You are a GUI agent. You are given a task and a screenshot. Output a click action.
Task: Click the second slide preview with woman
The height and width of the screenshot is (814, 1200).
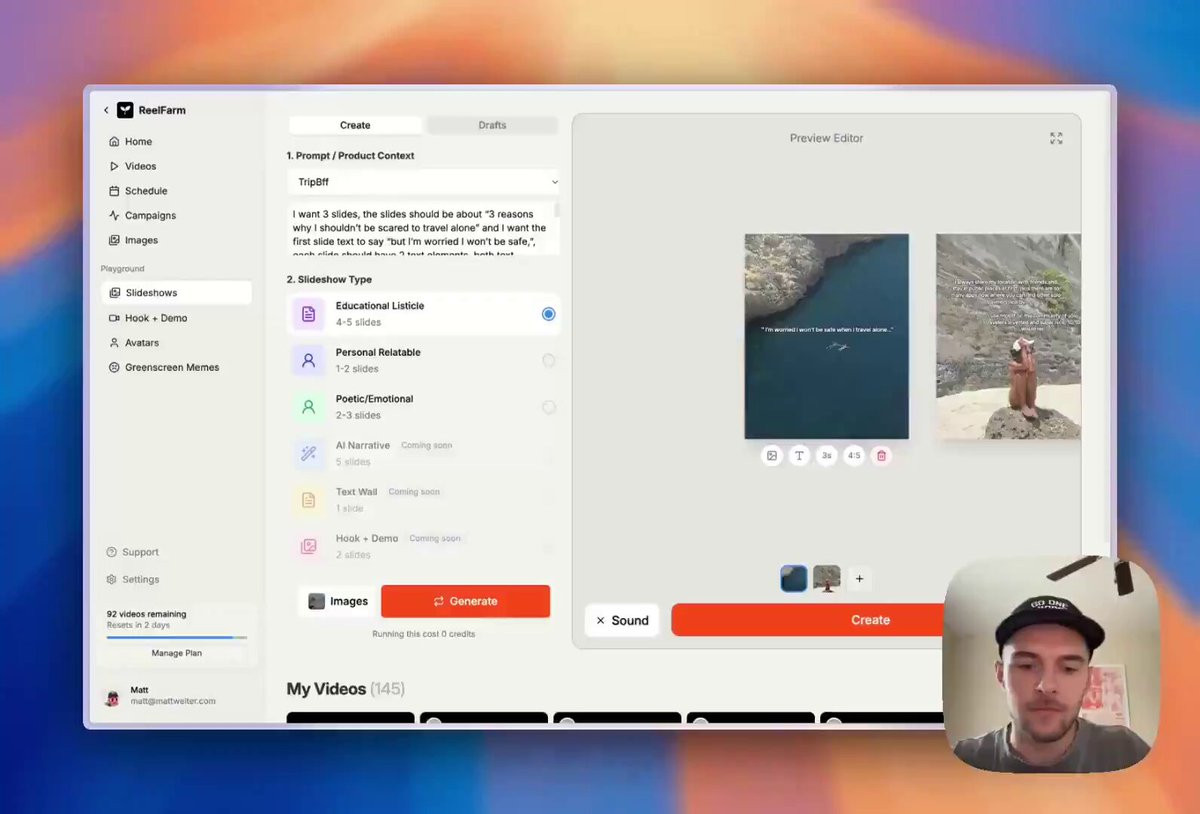1008,336
